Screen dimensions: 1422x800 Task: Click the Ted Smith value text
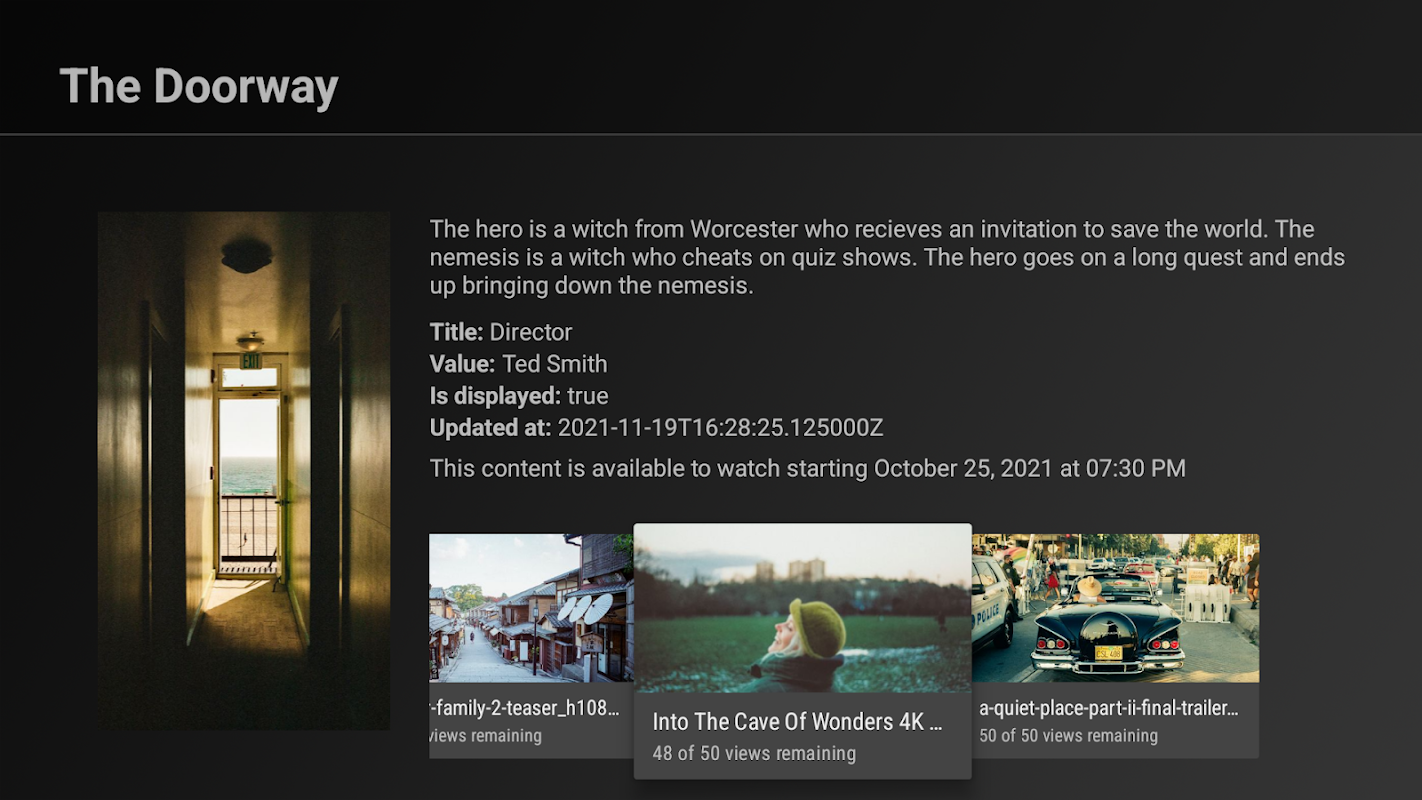[555, 364]
